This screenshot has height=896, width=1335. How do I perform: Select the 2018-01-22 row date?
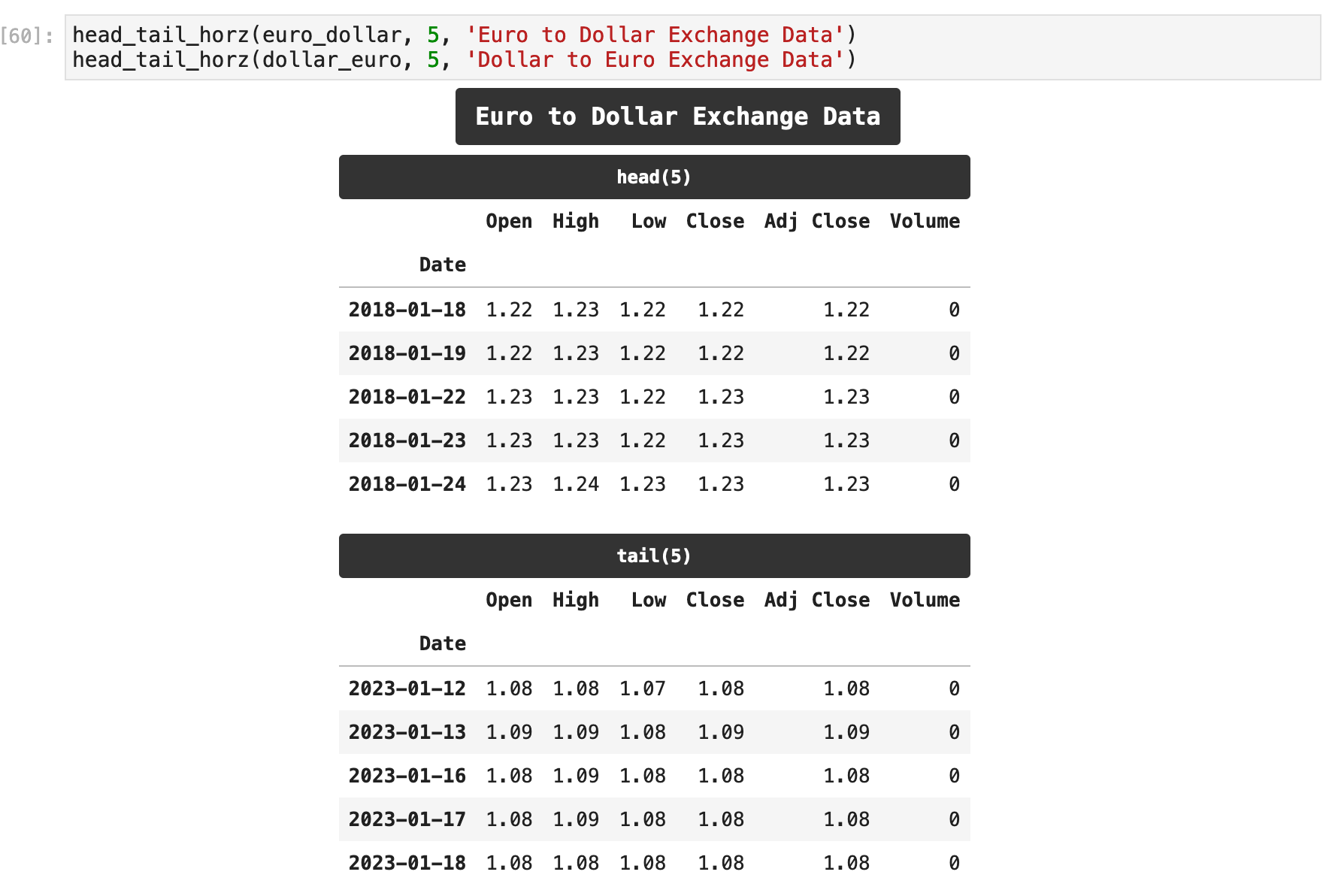click(407, 397)
